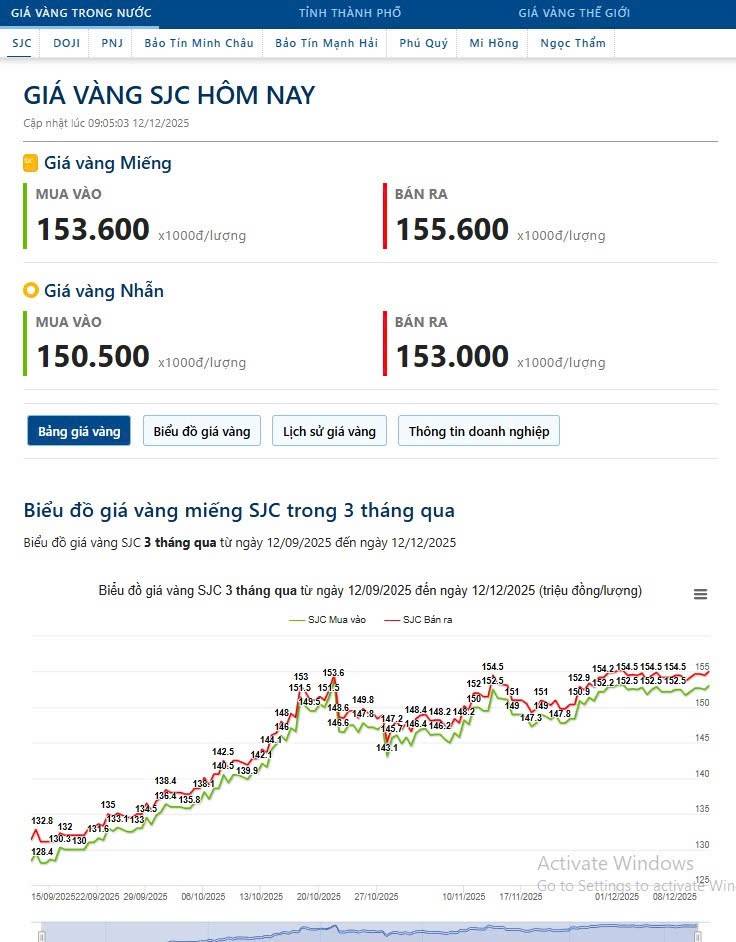This screenshot has width=736, height=942.
Task: Switch to the Ngọc Thẩm tab
Action: 571,43
